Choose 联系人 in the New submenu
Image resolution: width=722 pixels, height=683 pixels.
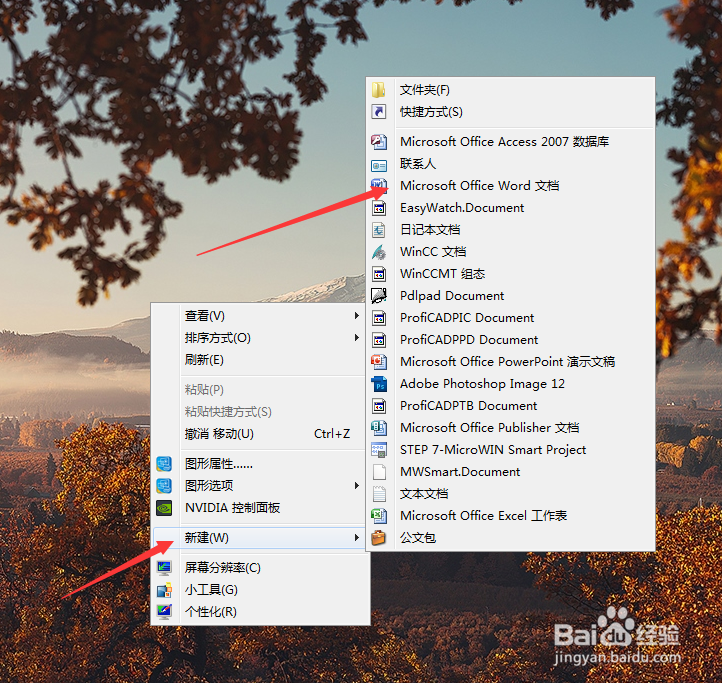(x=510, y=164)
